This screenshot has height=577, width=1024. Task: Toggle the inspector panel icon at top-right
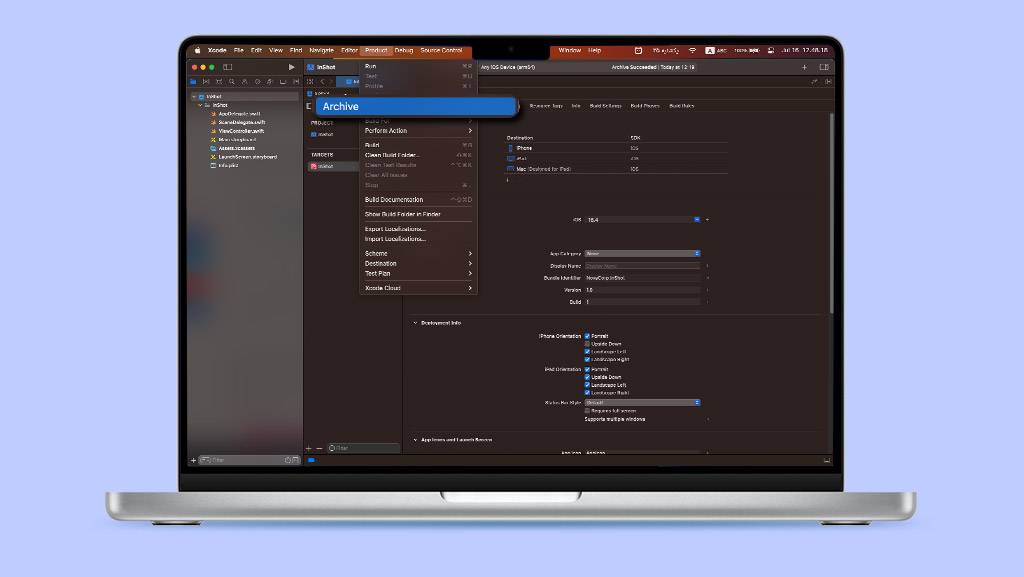pyautogui.click(x=826, y=67)
